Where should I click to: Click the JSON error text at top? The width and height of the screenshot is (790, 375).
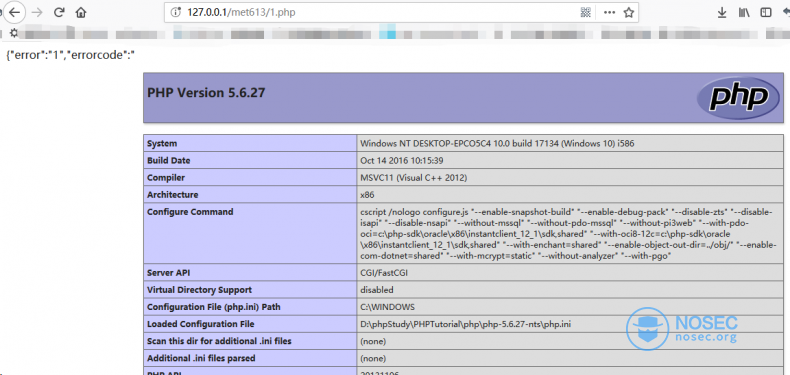(71, 55)
